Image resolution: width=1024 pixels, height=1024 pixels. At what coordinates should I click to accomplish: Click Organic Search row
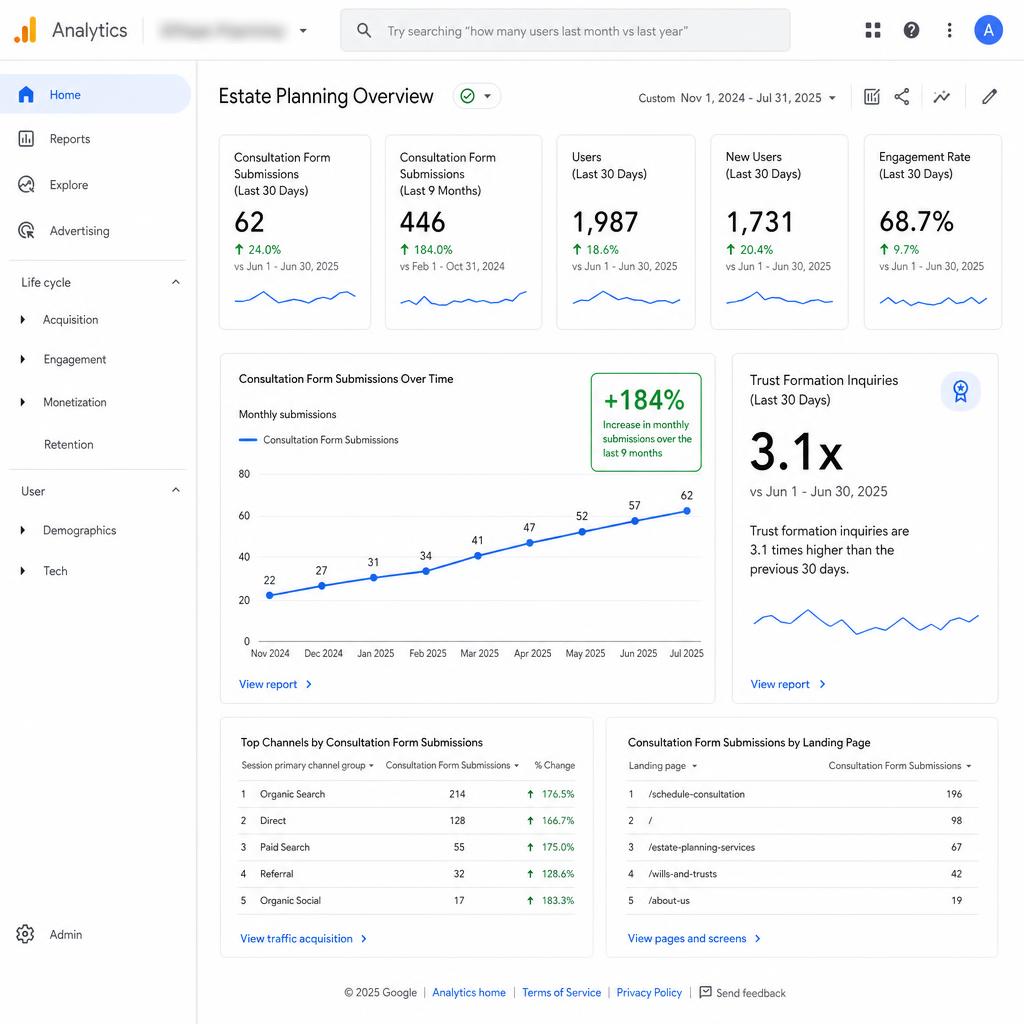(x=408, y=794)
